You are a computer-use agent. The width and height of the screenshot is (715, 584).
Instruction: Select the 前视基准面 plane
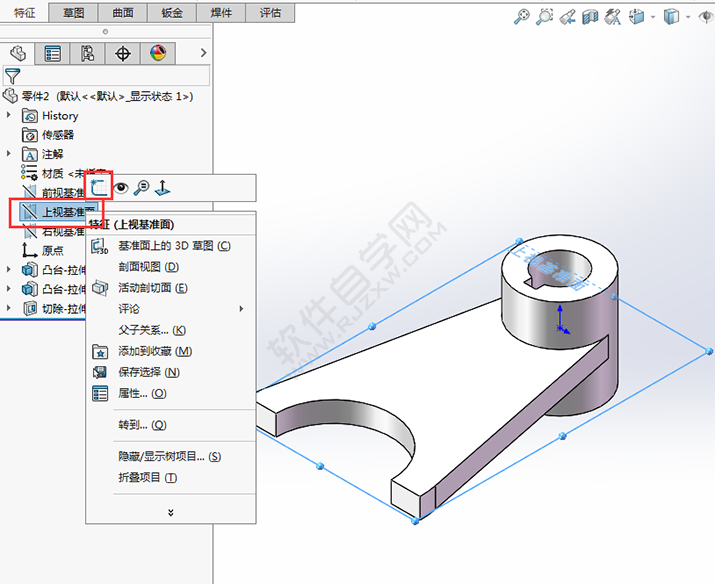54,193
